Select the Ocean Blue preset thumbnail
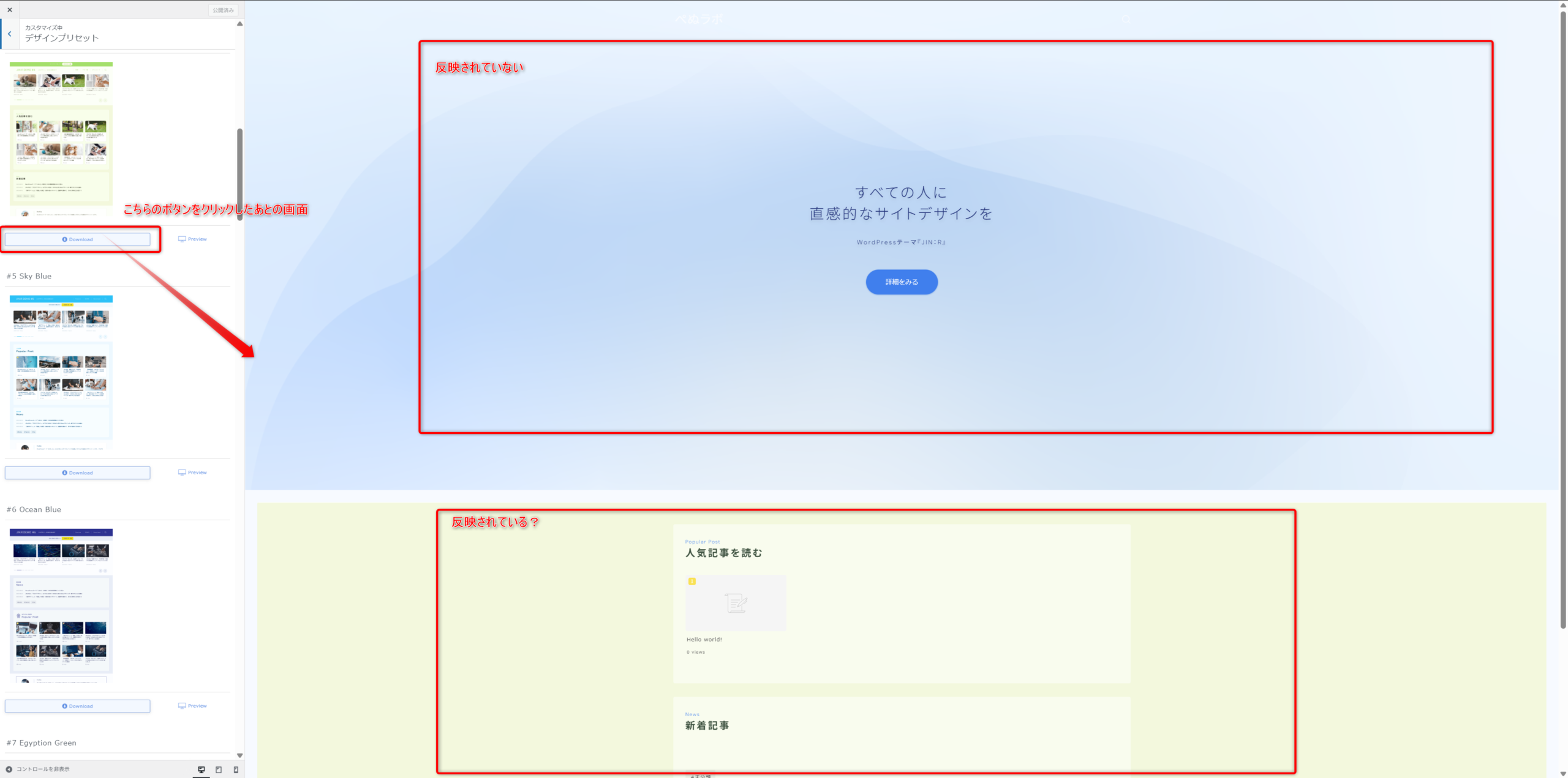Viewport: 1568px width, 778px height. click(61, 605)
